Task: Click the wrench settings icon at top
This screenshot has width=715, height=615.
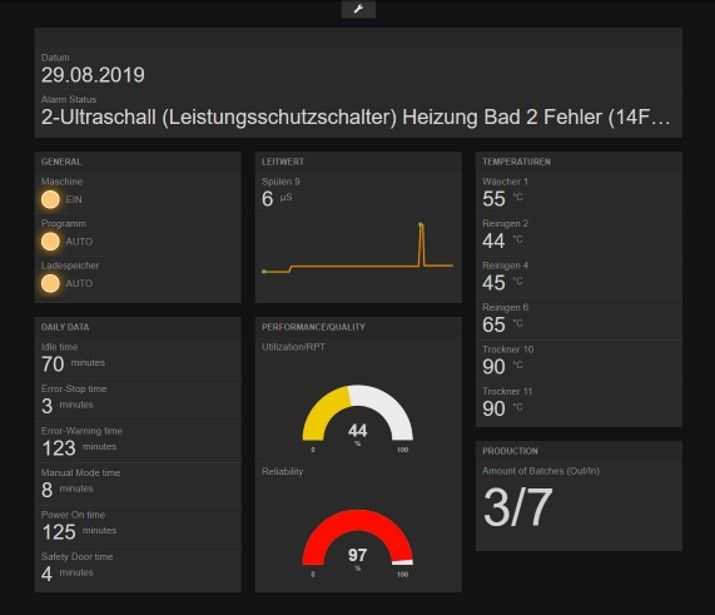Action: [x=358, y=9]
